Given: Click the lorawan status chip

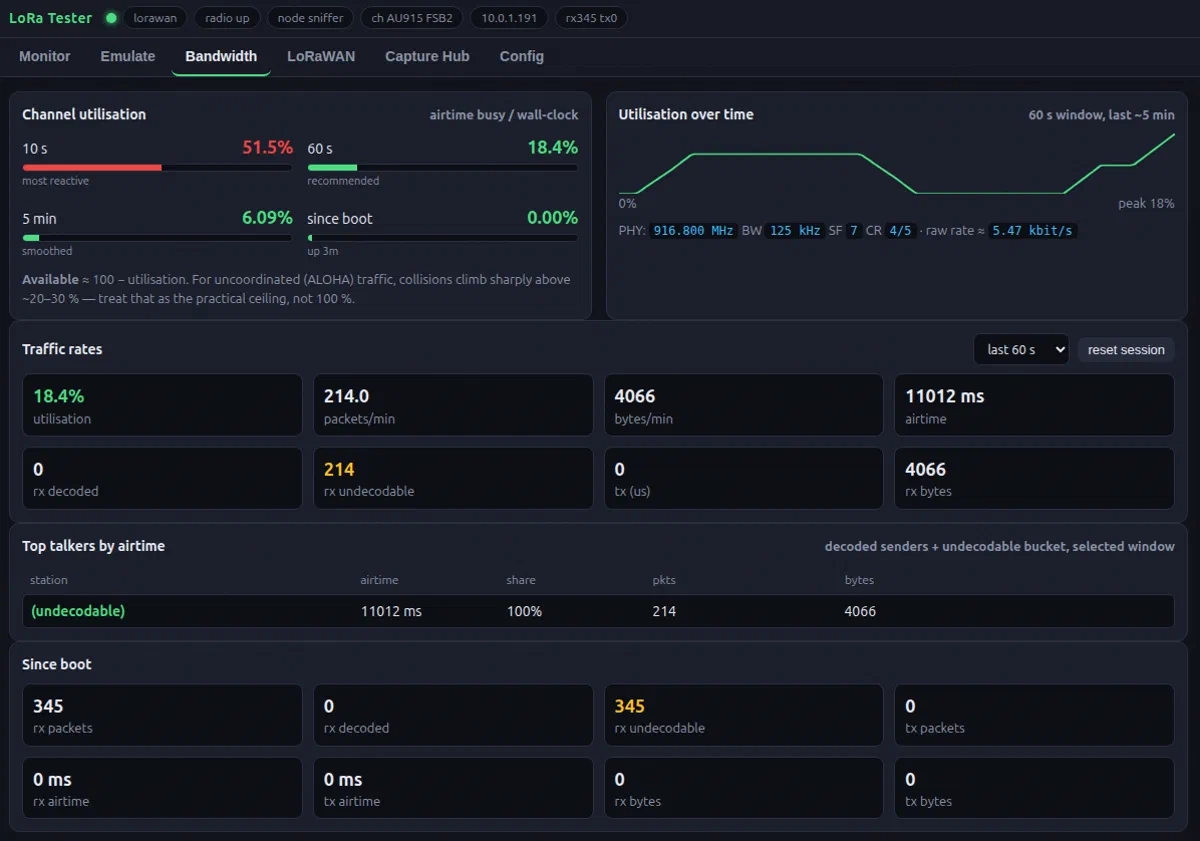Looking at the screenshot, I should tap(155, 18).
